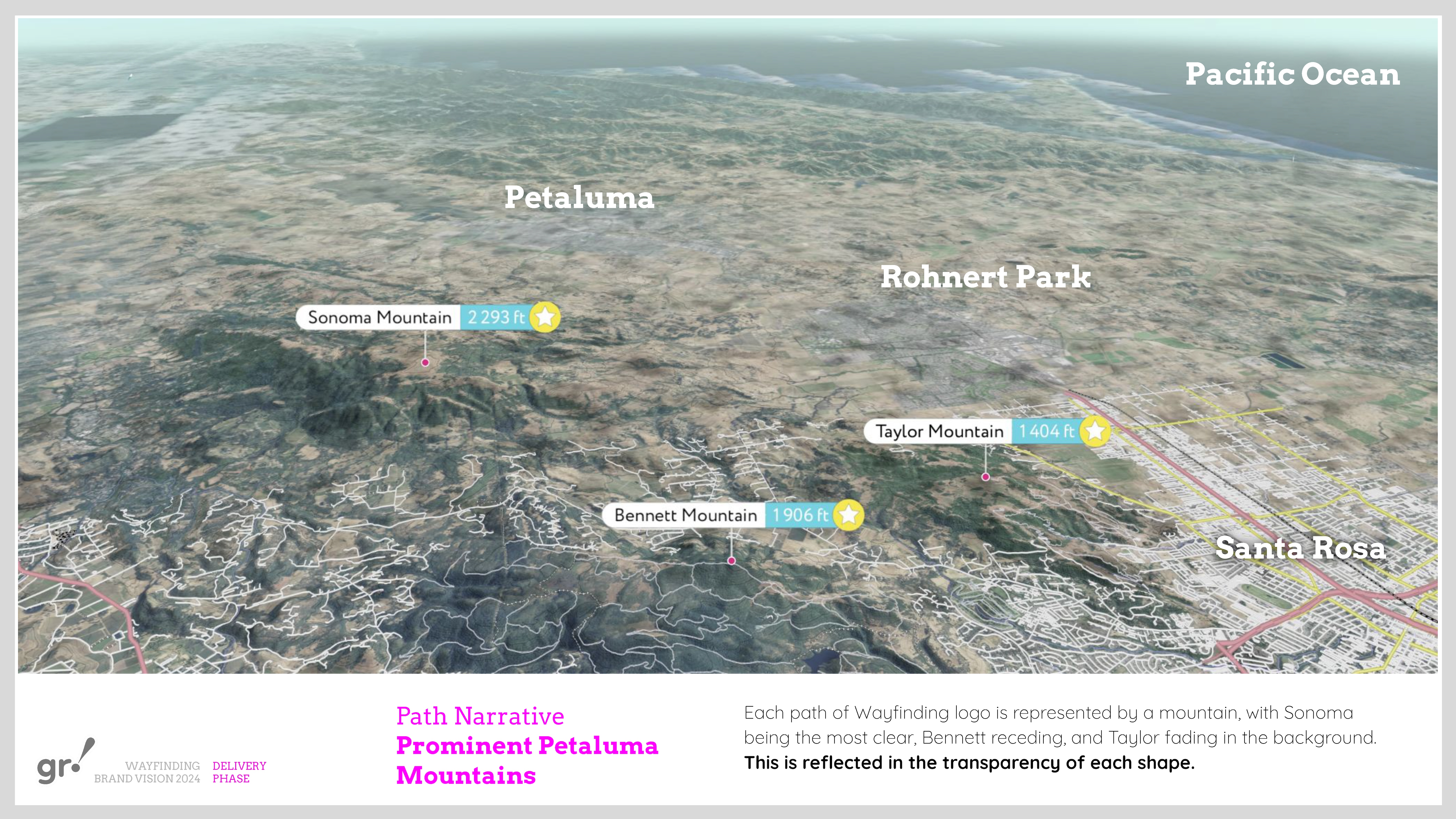Click the star icon beside Sonoma Mountain

545,317
